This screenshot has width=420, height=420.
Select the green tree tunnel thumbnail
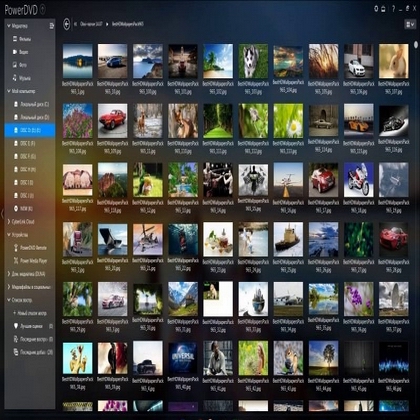click(218, 121)
